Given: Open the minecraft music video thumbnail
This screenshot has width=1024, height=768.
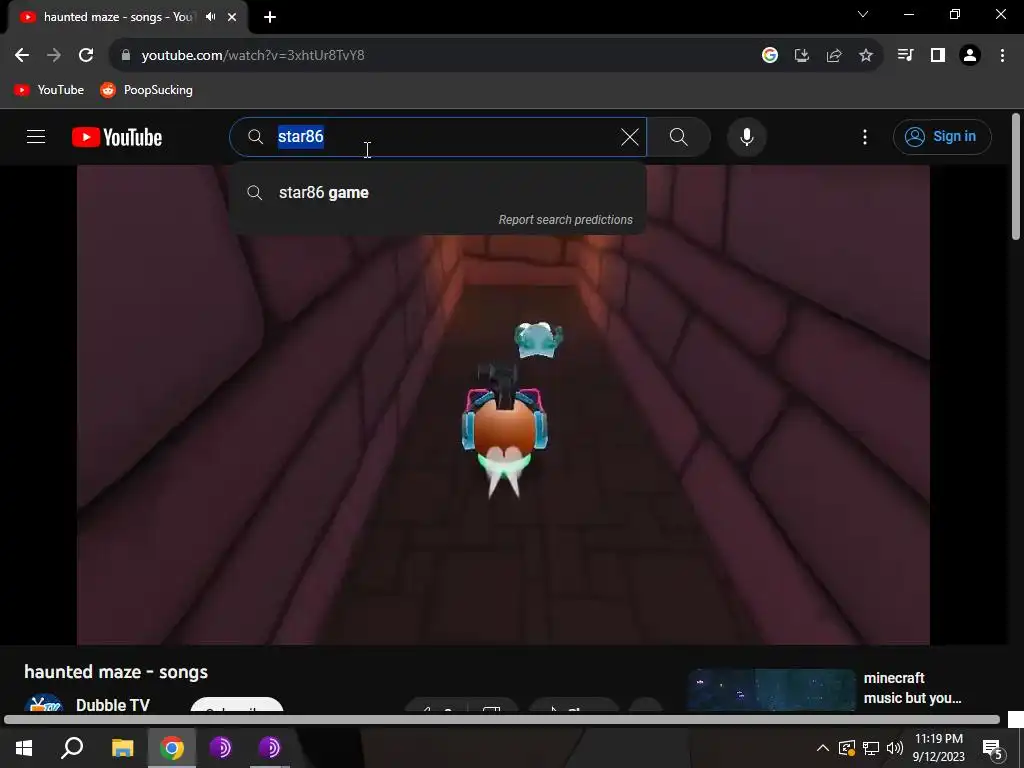Looking at the screenshot, I should point(771,690).
